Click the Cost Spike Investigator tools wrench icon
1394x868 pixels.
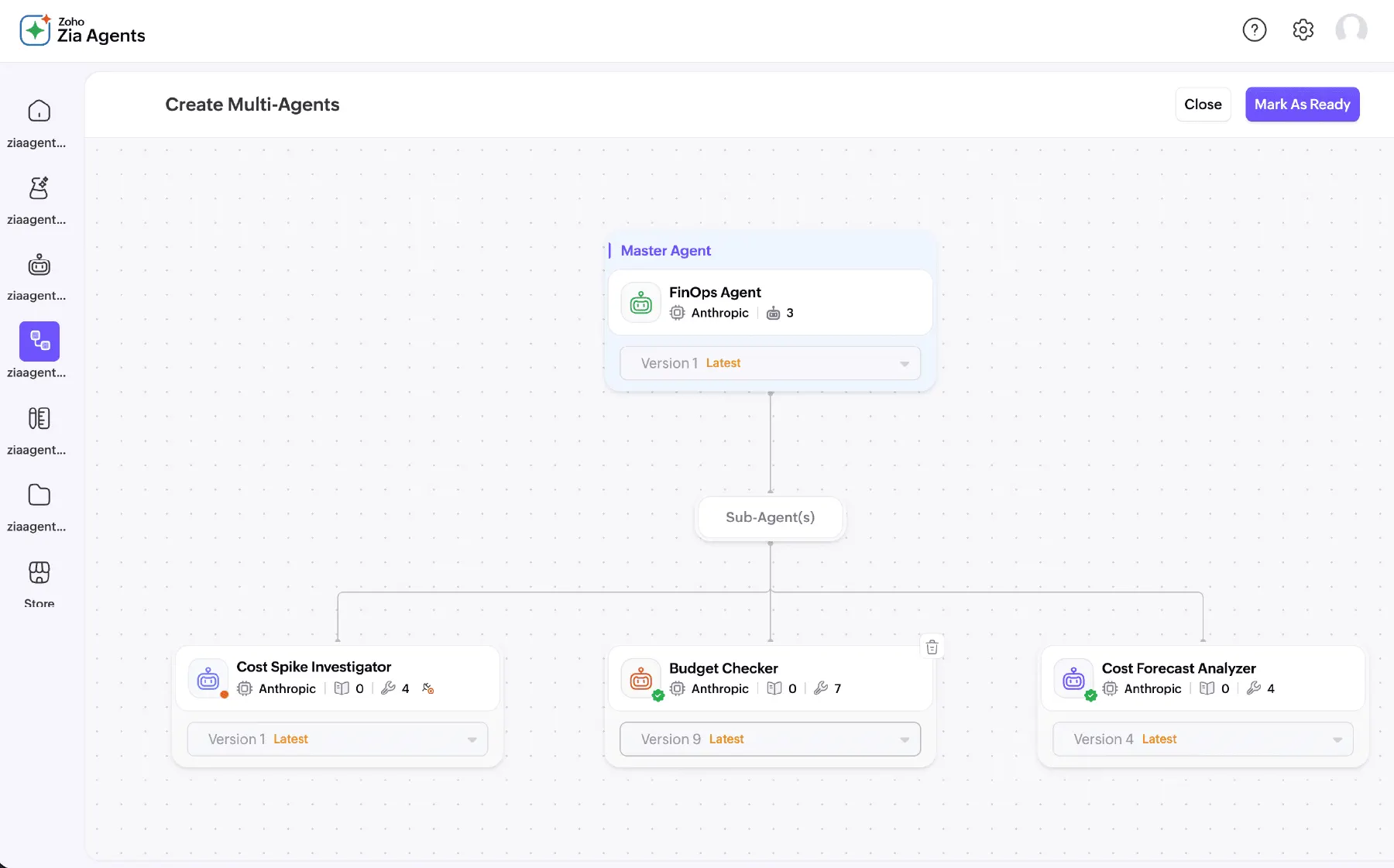388,688
